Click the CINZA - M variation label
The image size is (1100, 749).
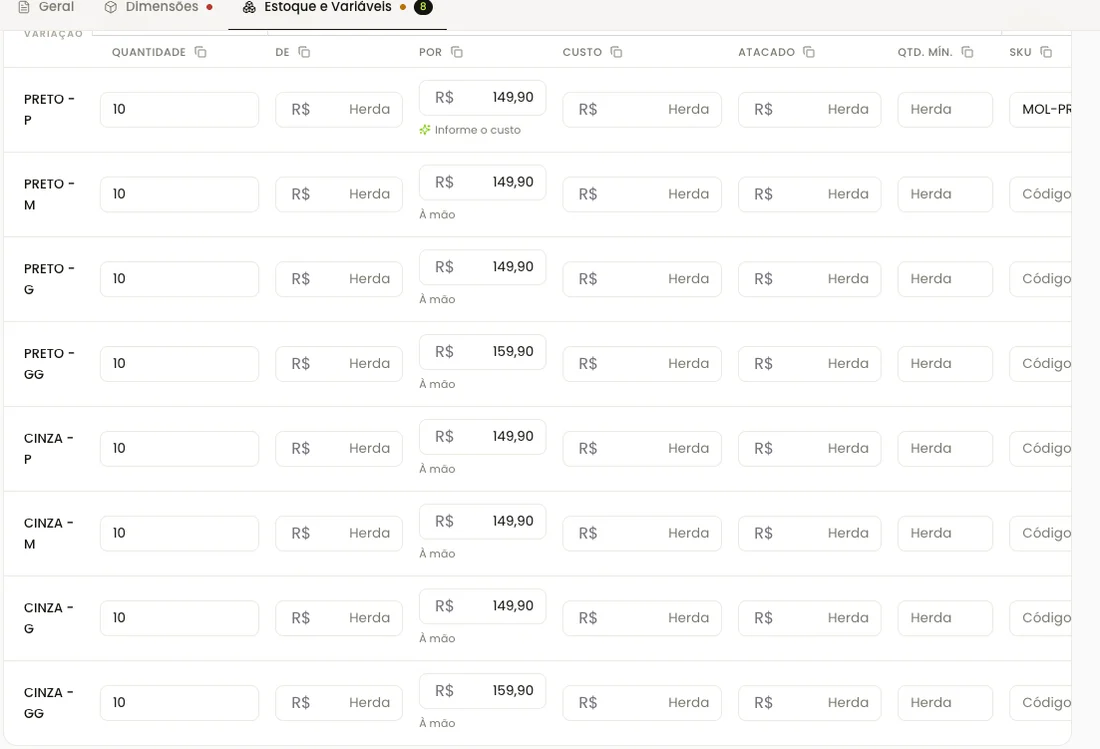click(48, 534)
